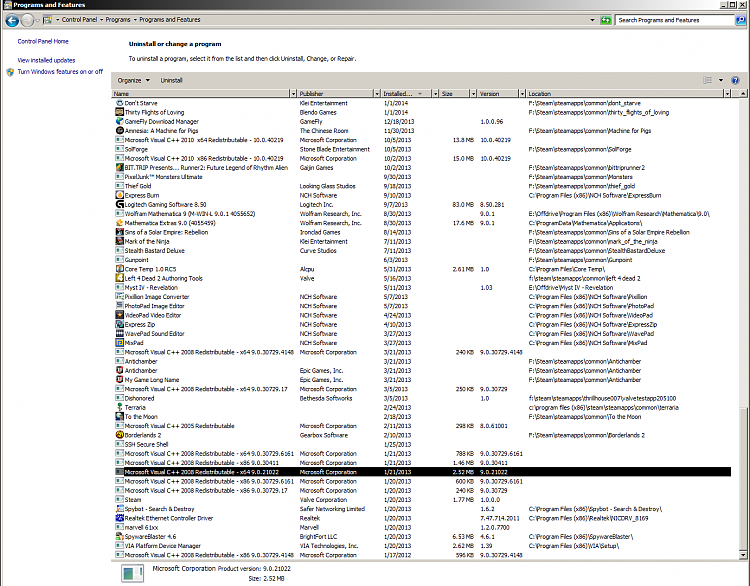750x586 pixels.
Task: Click the Sins of a Solar Empire icon
Action: tap(120, 232)
